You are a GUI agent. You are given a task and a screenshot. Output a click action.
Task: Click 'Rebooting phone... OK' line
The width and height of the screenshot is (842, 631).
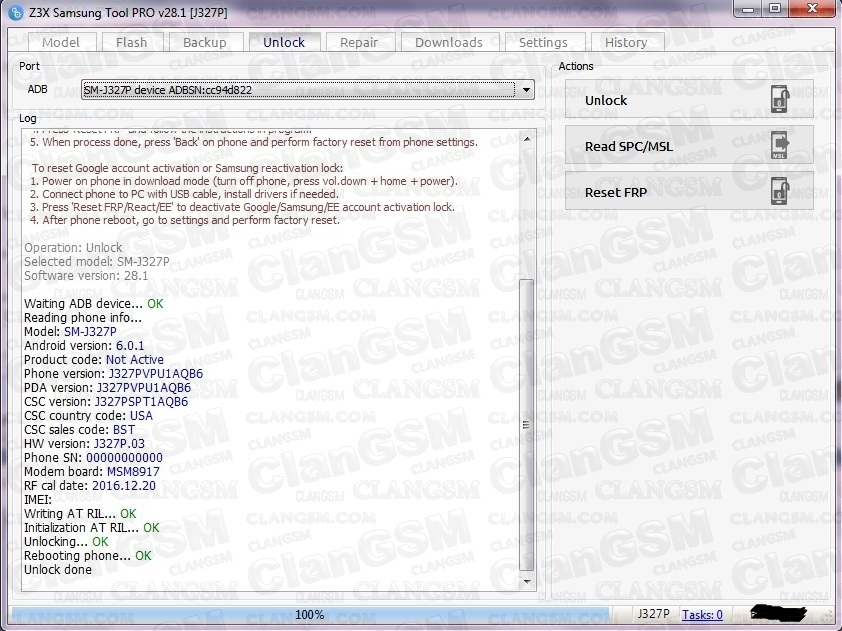(x=88, y=556)
